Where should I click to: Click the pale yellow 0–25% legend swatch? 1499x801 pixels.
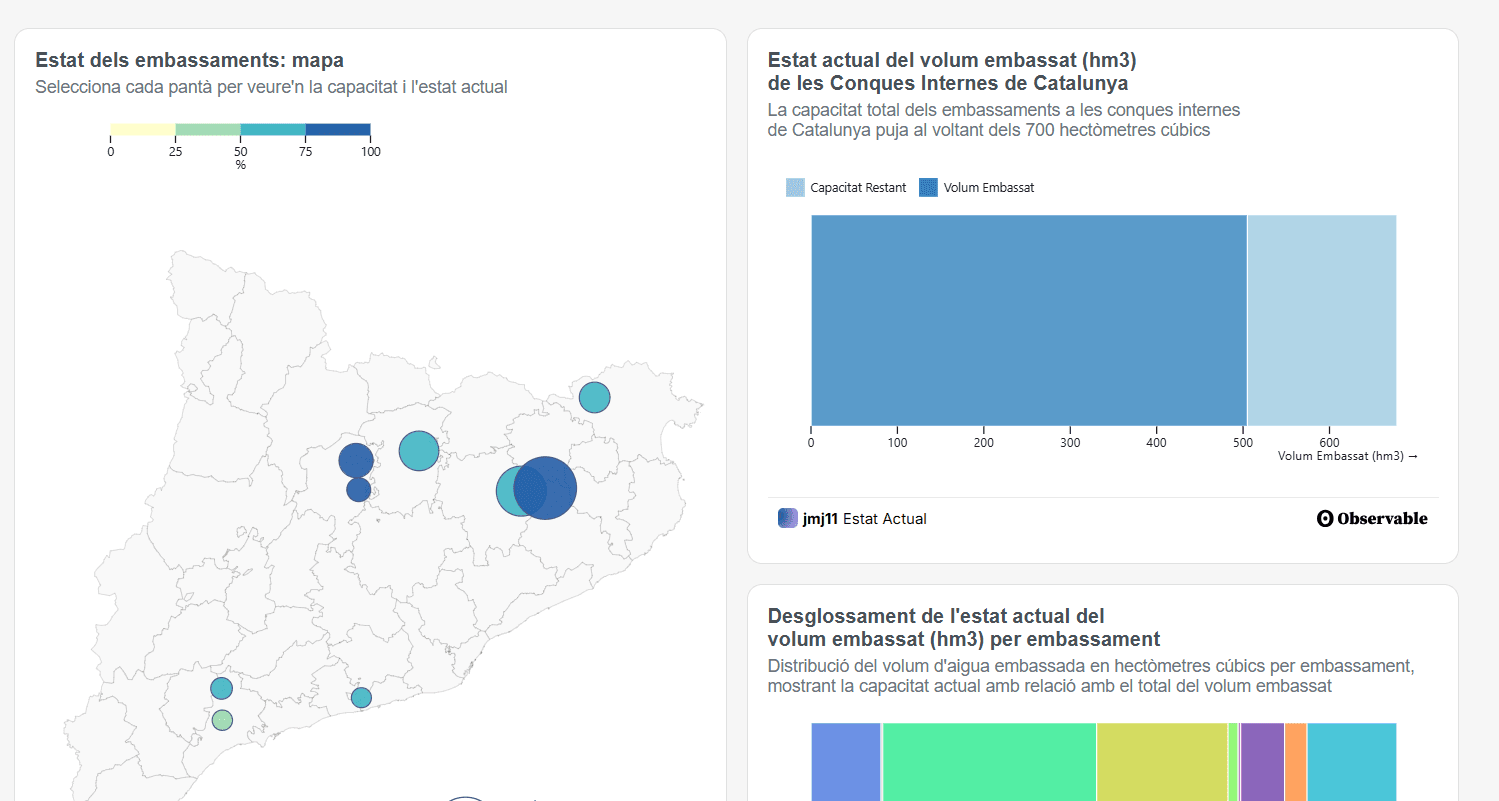click(x=143, y=129)
